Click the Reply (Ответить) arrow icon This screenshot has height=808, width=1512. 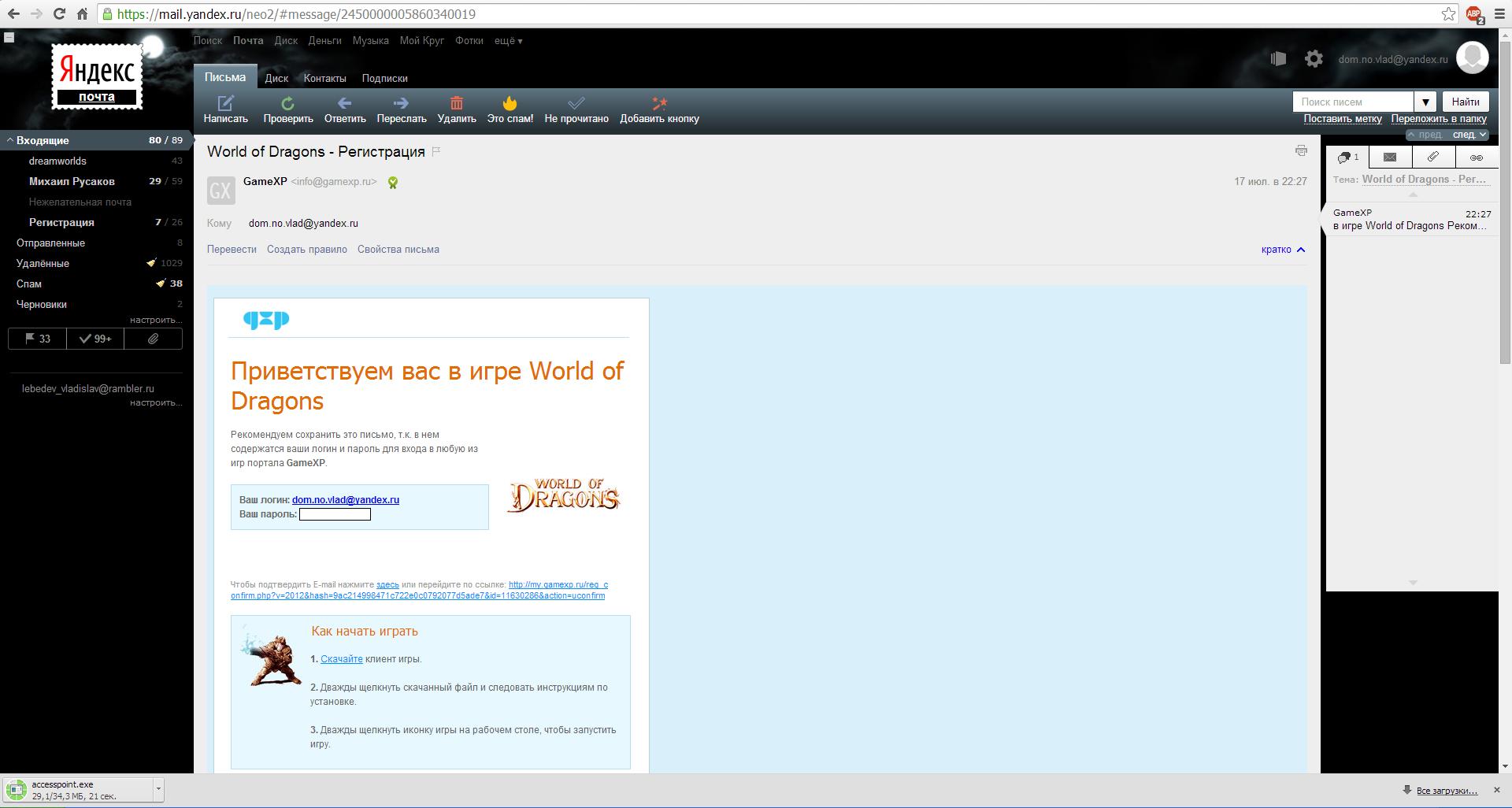pos(344,103)
